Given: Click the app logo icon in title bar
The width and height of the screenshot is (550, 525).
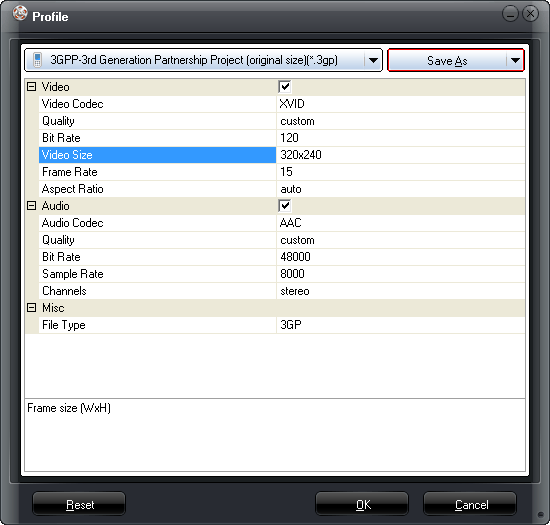Looking at the screenshot, I should coord(20,13).
